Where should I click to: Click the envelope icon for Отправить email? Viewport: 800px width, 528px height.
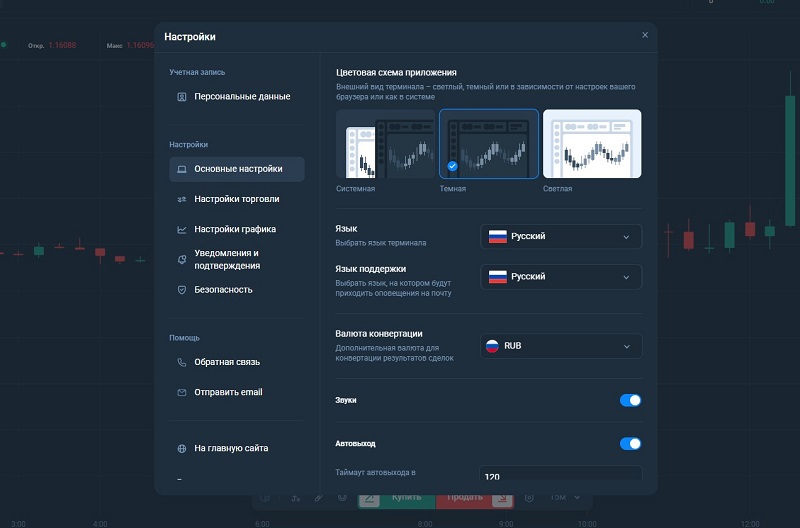(182, 393)
